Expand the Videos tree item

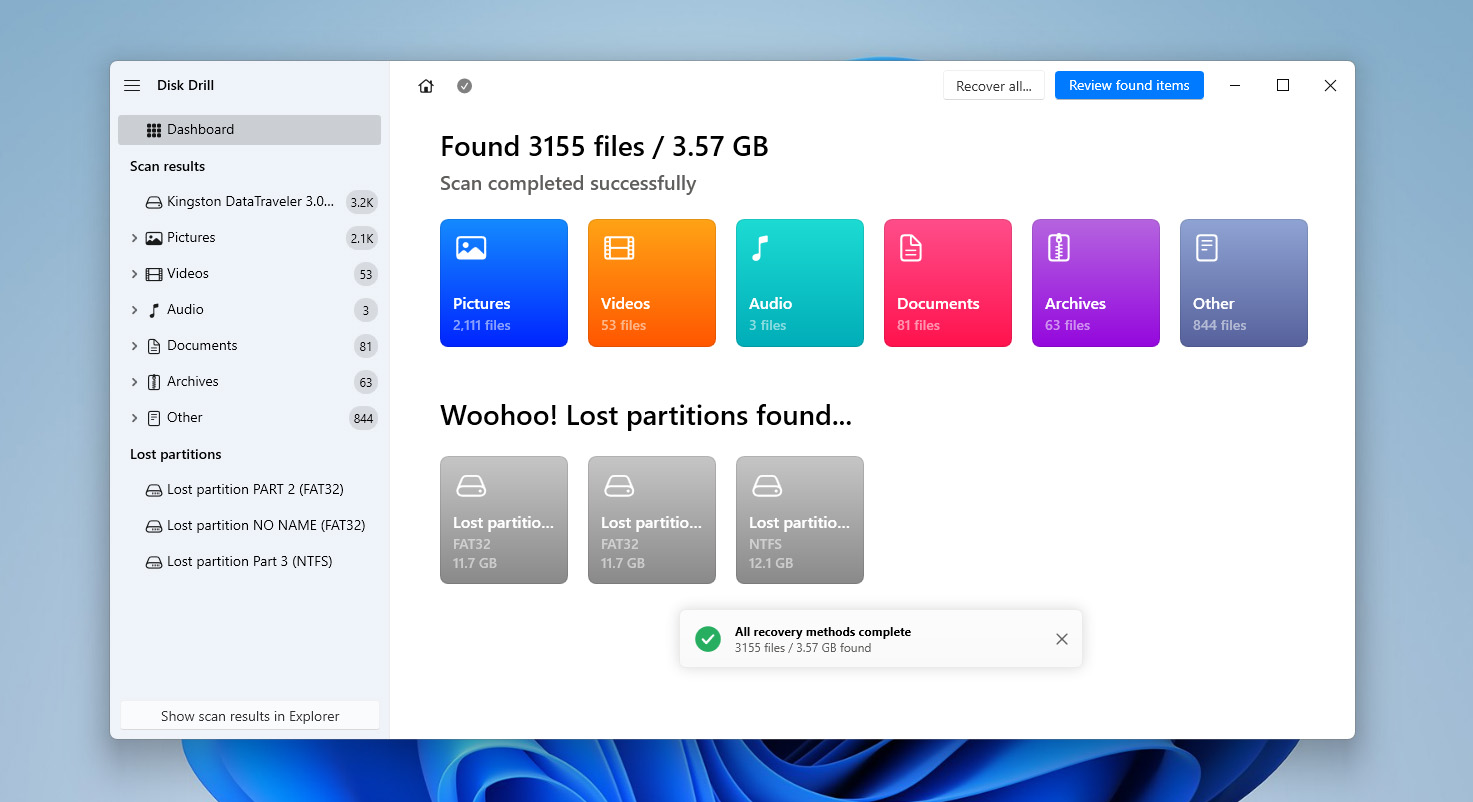point(135,274)
